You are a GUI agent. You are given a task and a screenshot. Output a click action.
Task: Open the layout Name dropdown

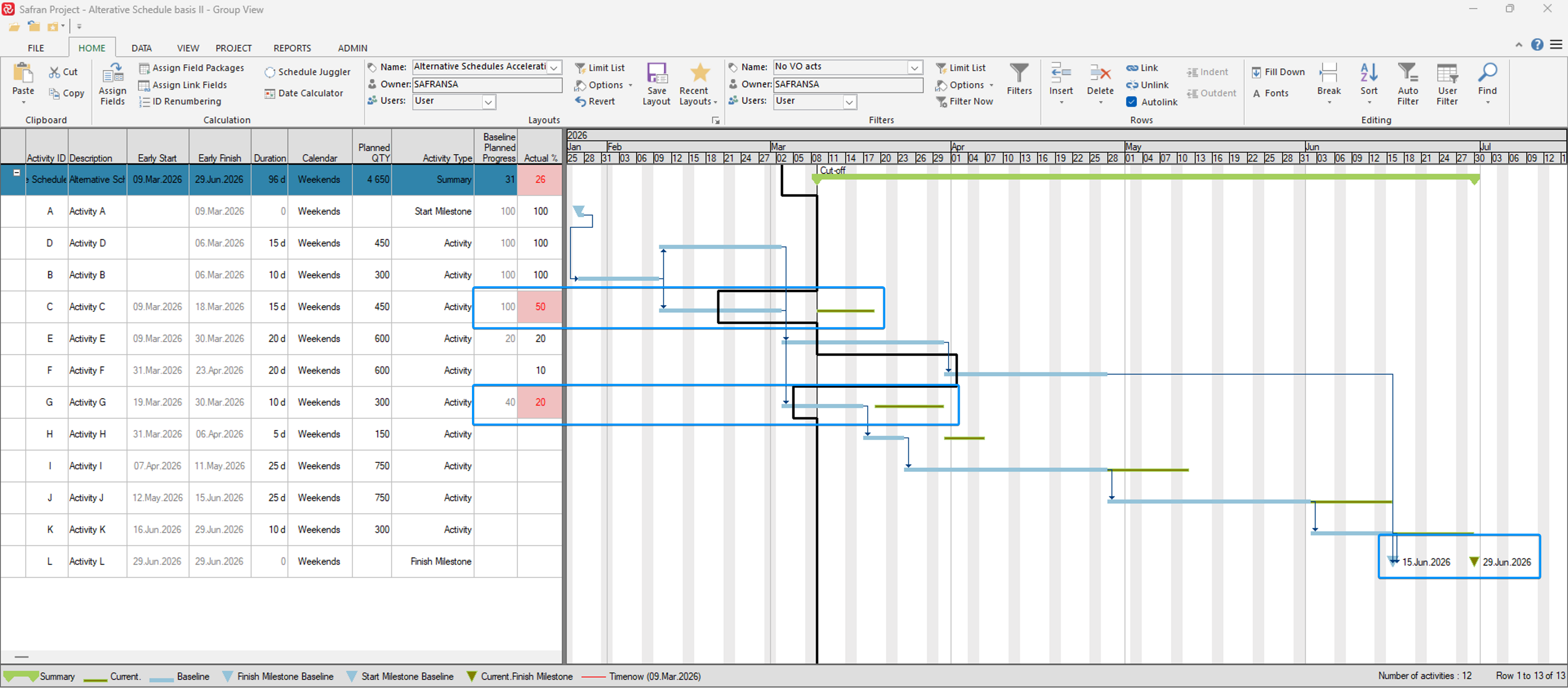coord(554,67)
